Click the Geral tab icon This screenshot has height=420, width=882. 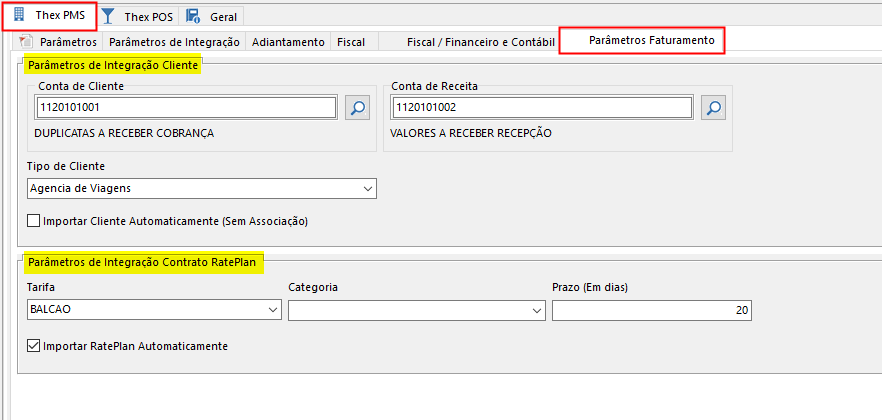(x=193, y=16)
